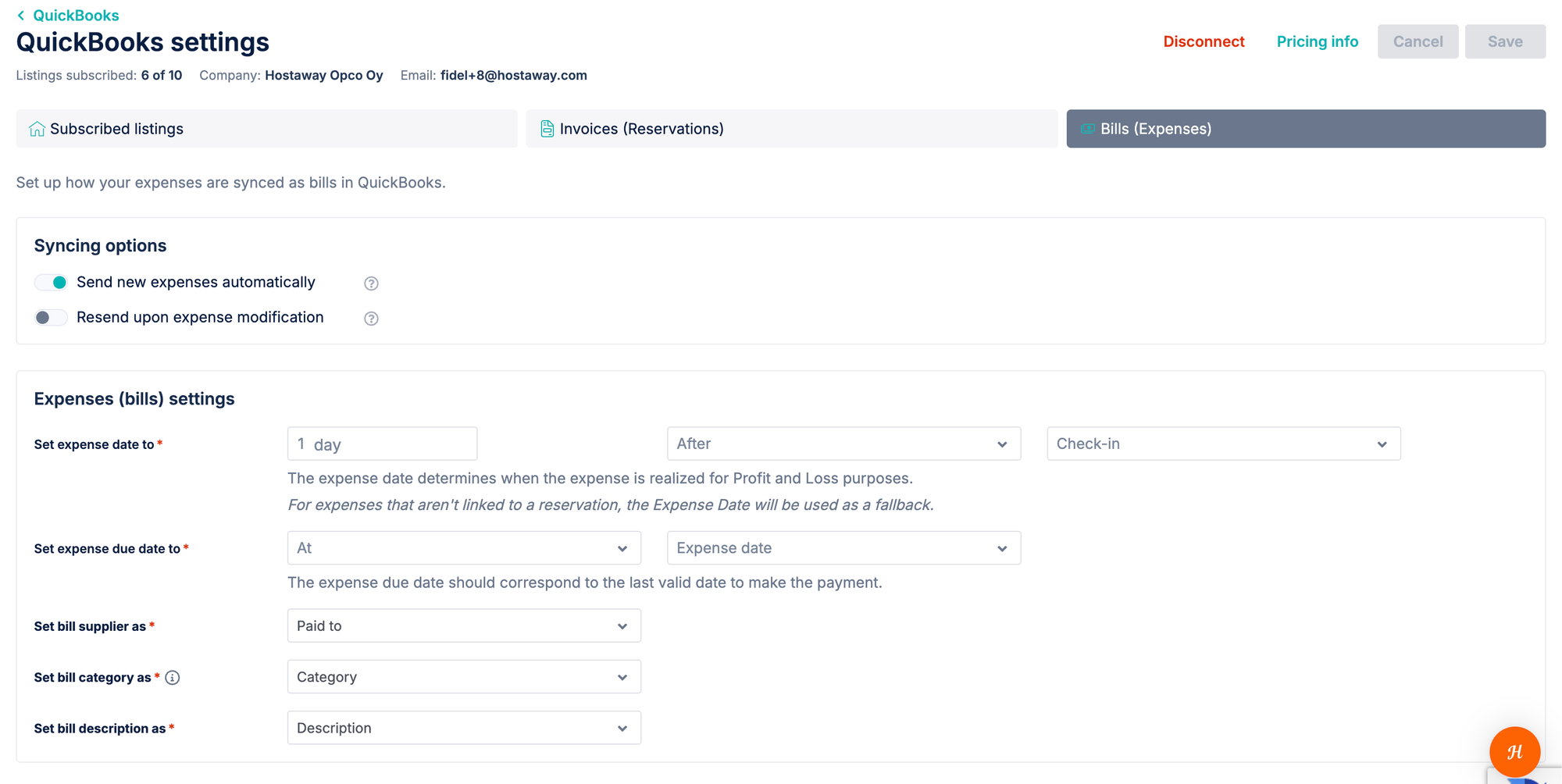Enable Resend upon expense modification toggle
Screen dimensions: 1562x784
click(x=51, y=317)
